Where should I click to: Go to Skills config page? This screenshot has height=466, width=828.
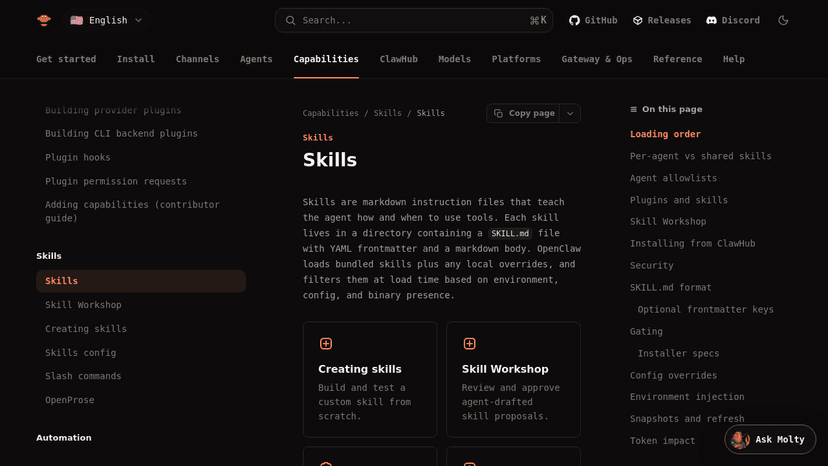point(80,352)
